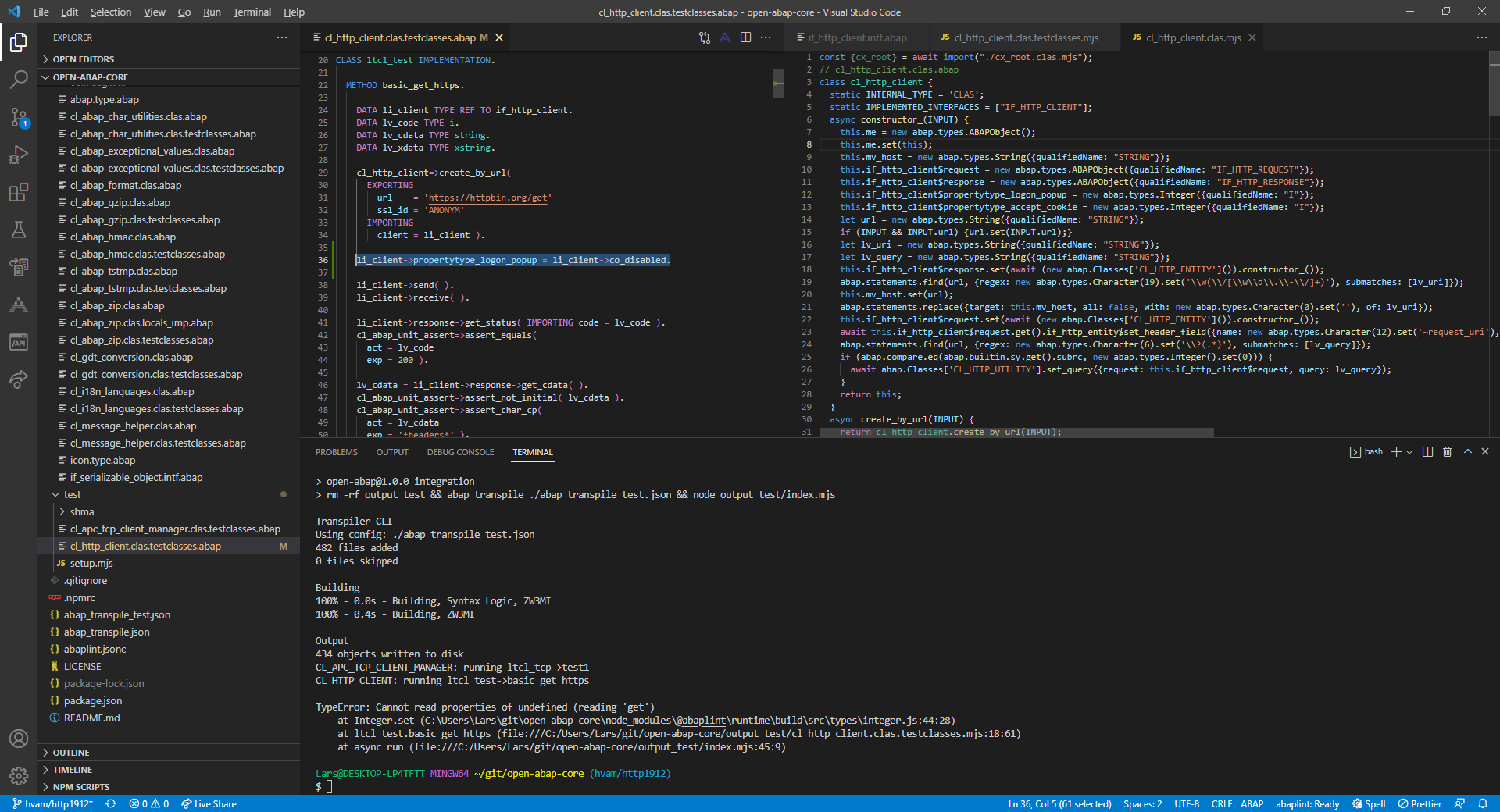Open Source Control view
The height and width of the screenshot is (812, 1500).
(19, 117)
